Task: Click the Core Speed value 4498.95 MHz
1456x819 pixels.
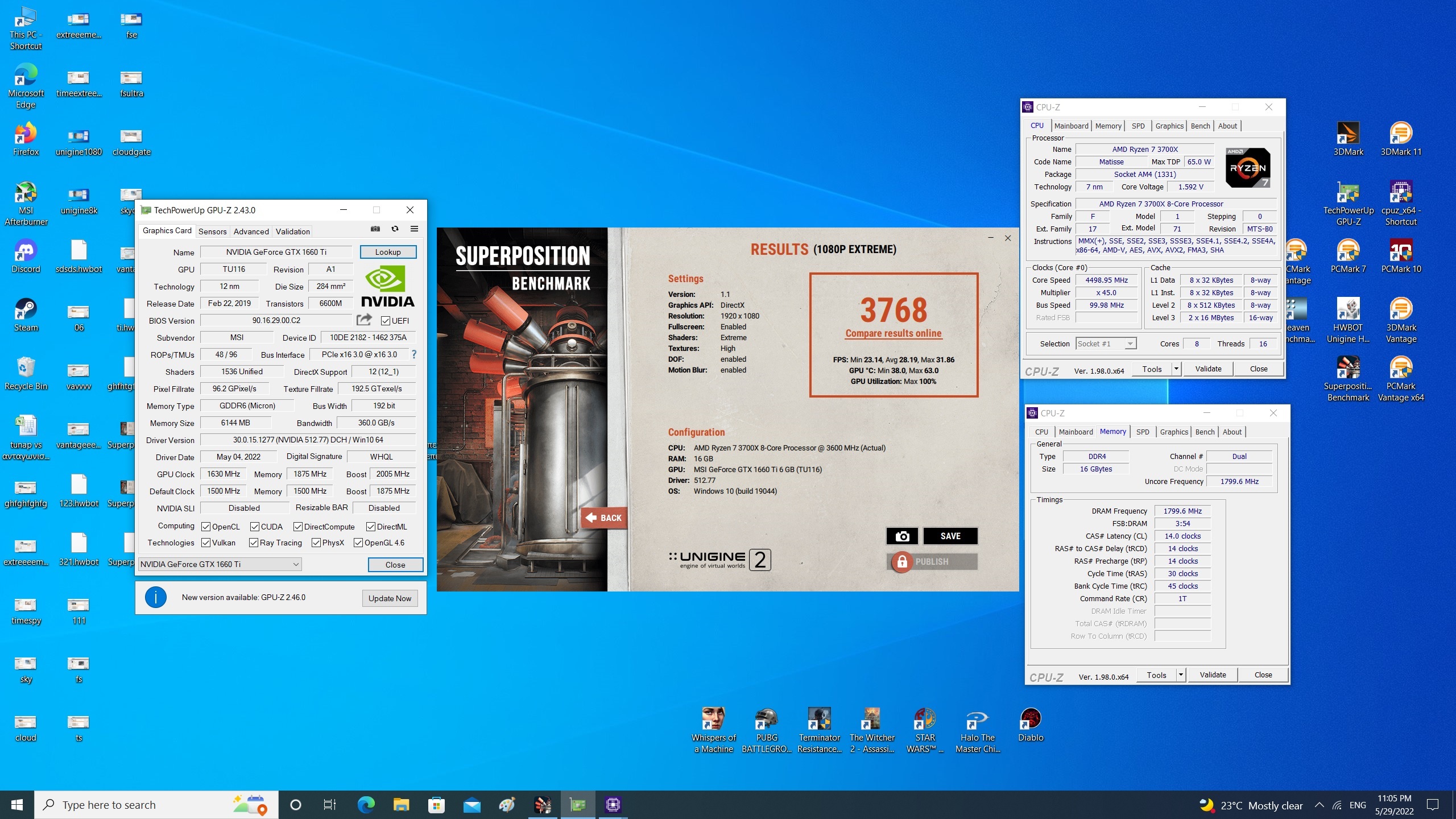Action: click(x=1106, y=280)
